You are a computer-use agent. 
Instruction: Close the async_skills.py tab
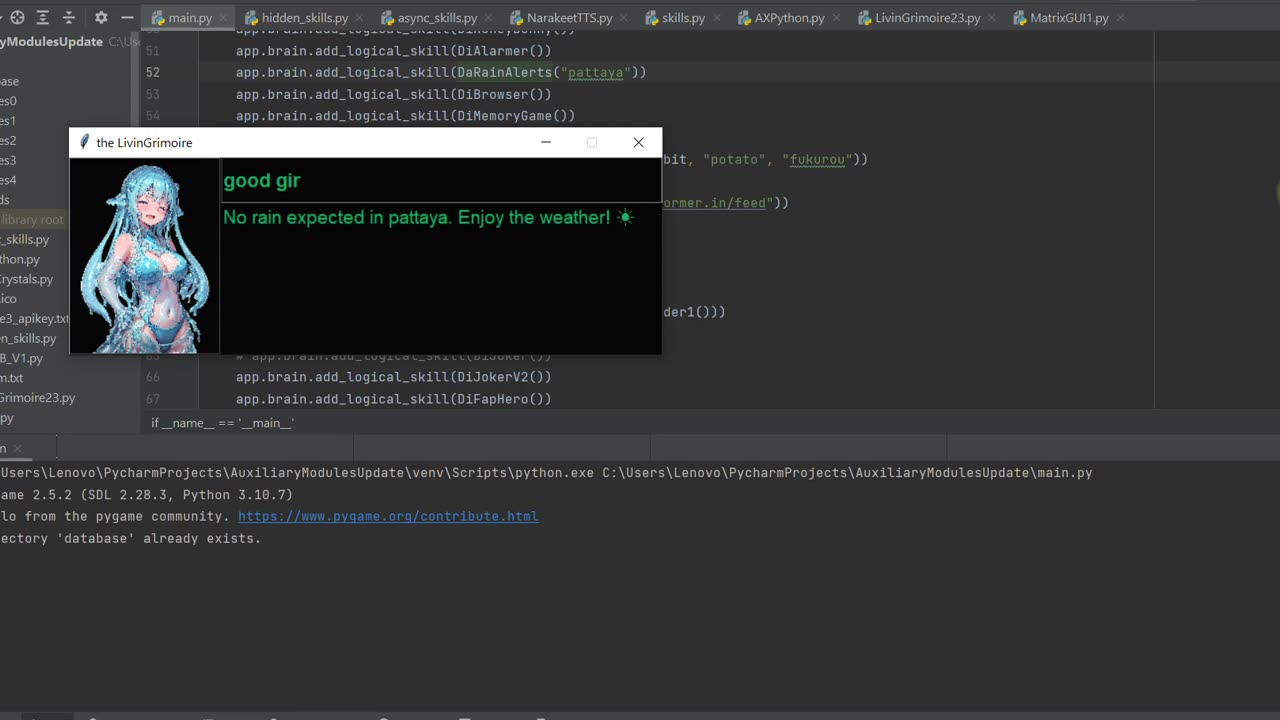tap(489, 18)
